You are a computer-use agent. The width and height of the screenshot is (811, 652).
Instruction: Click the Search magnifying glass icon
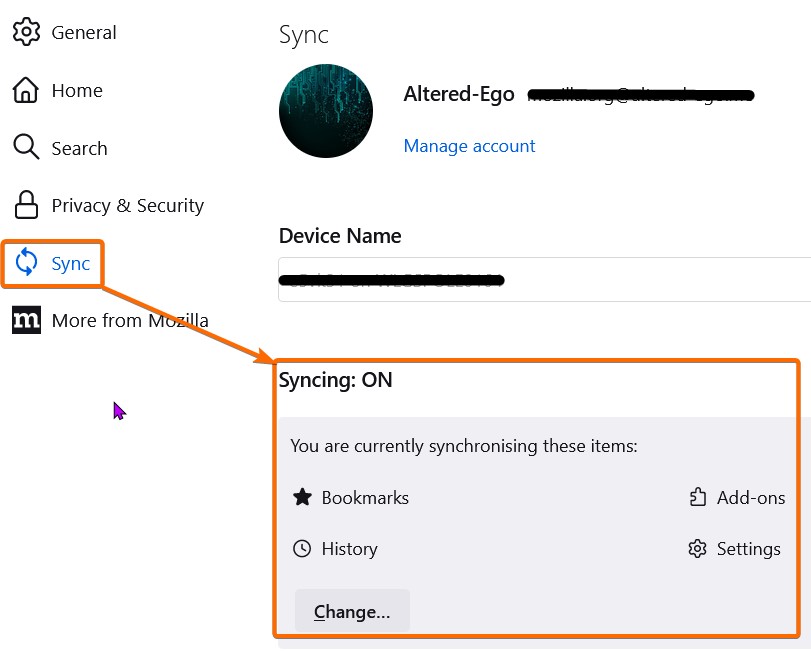(26, 148)
